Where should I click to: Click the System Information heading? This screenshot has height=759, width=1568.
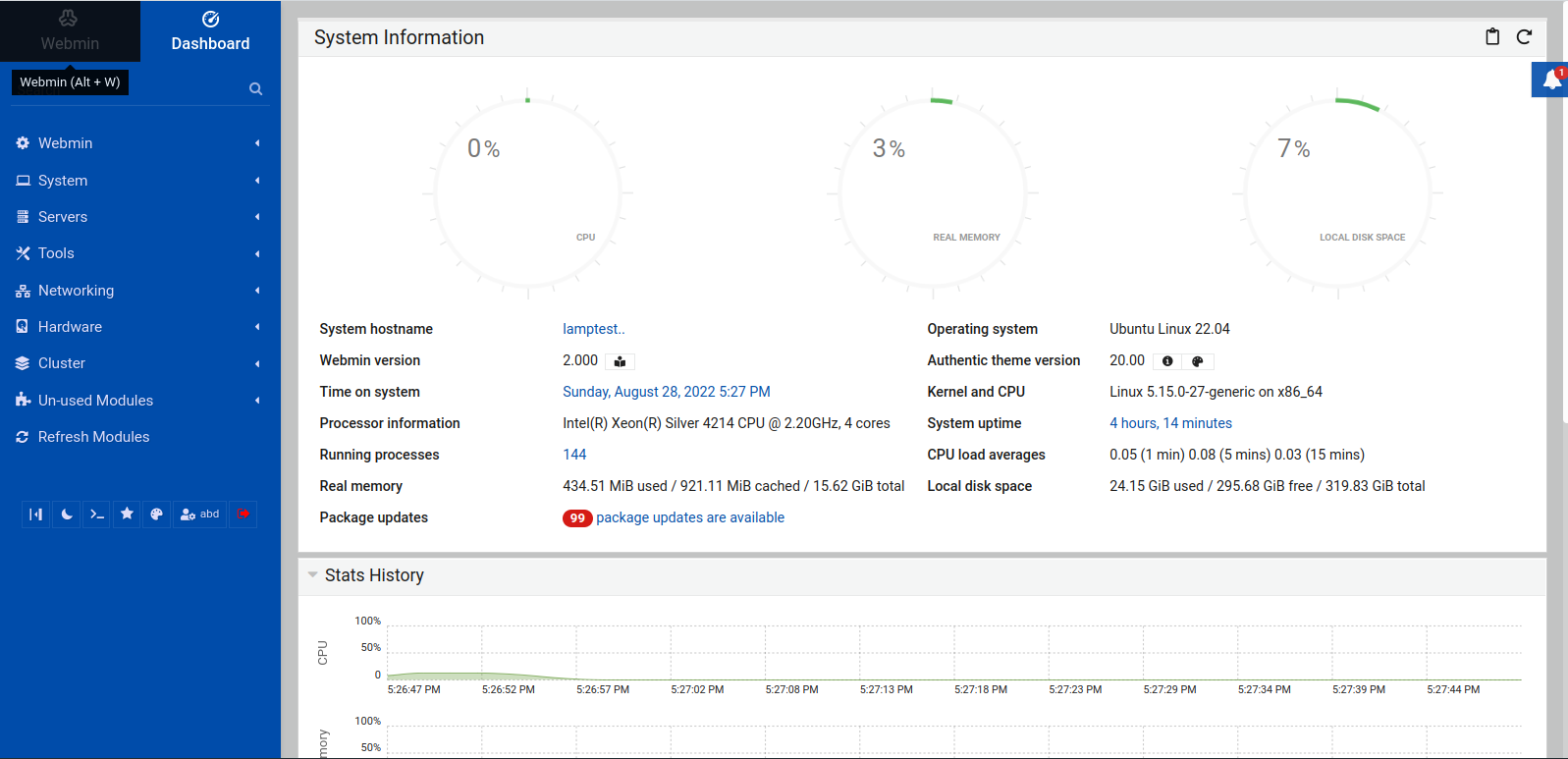(x=399, y=37)
